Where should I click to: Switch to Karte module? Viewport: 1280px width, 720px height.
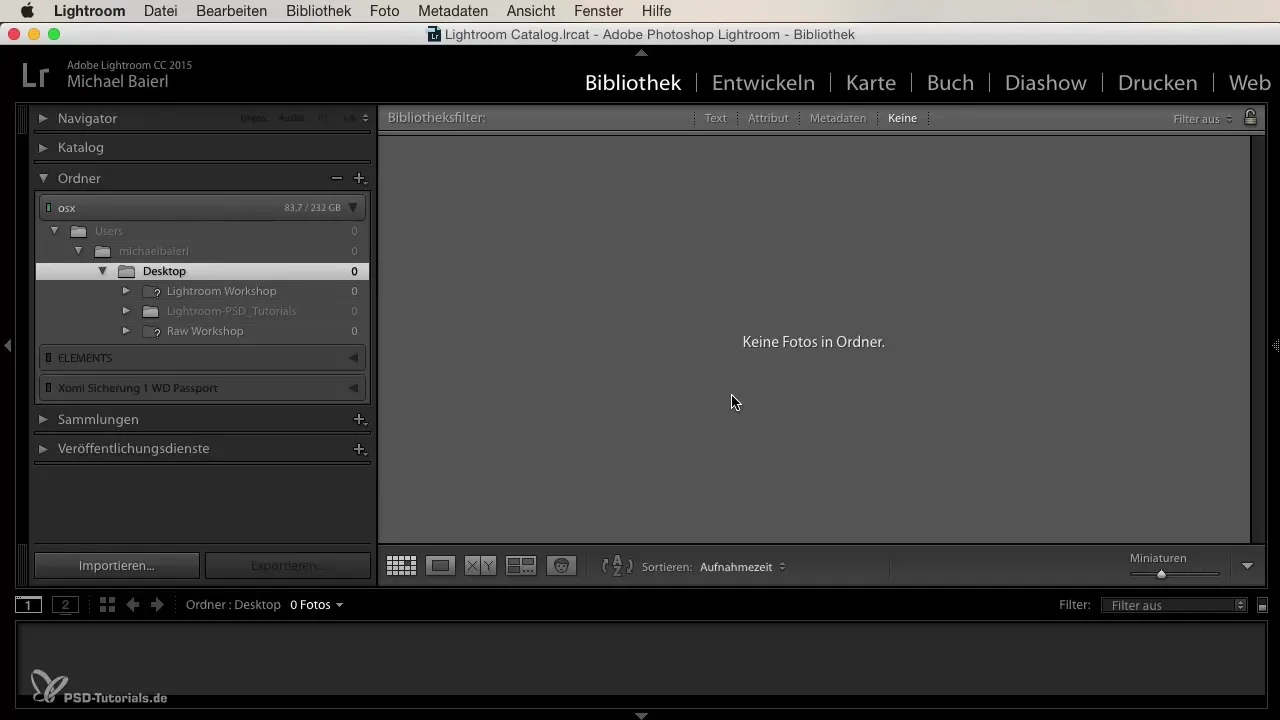point(871,83)
